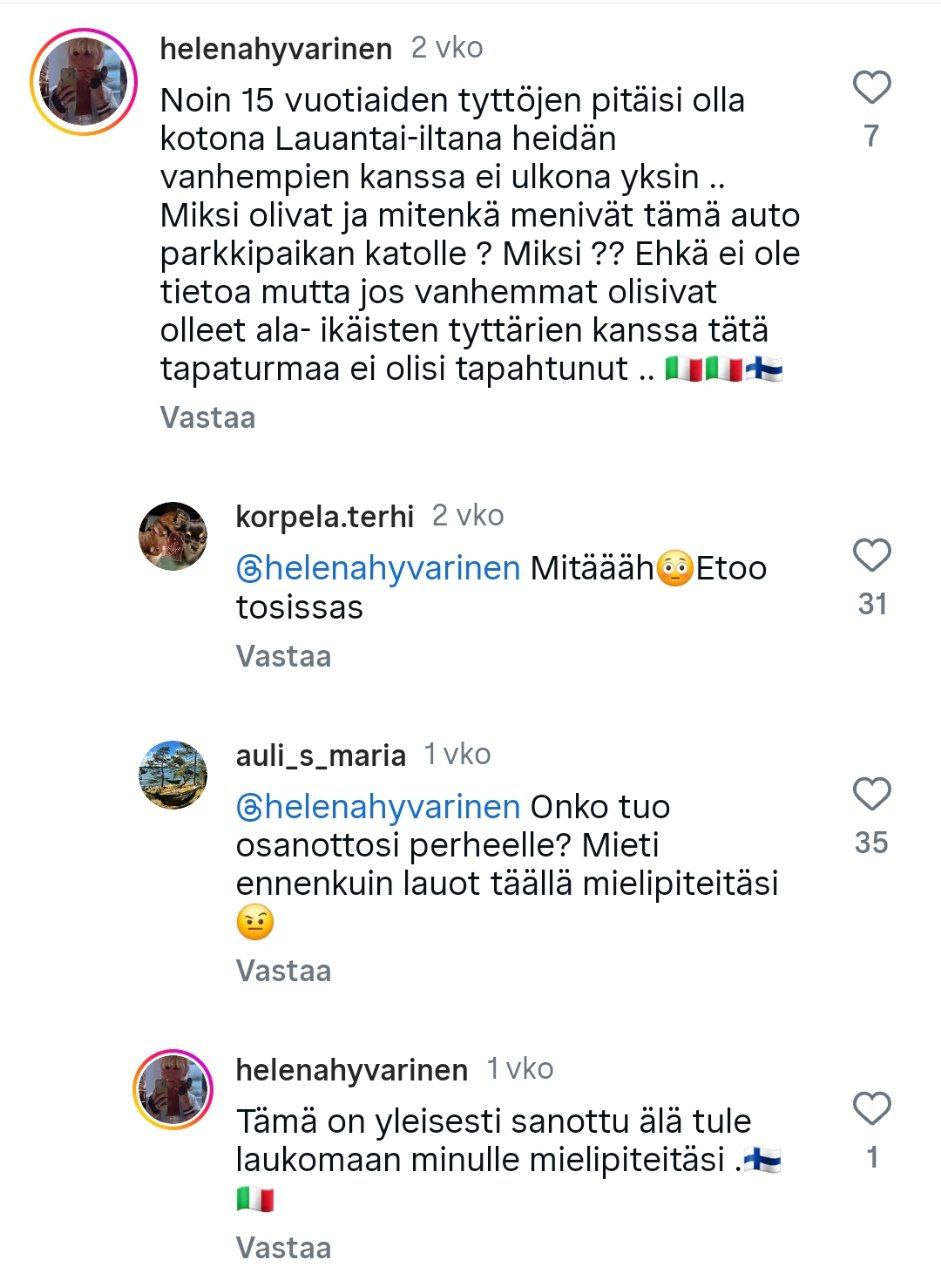Like korpela.terhi's reply with heart icon

click(872, 555)
